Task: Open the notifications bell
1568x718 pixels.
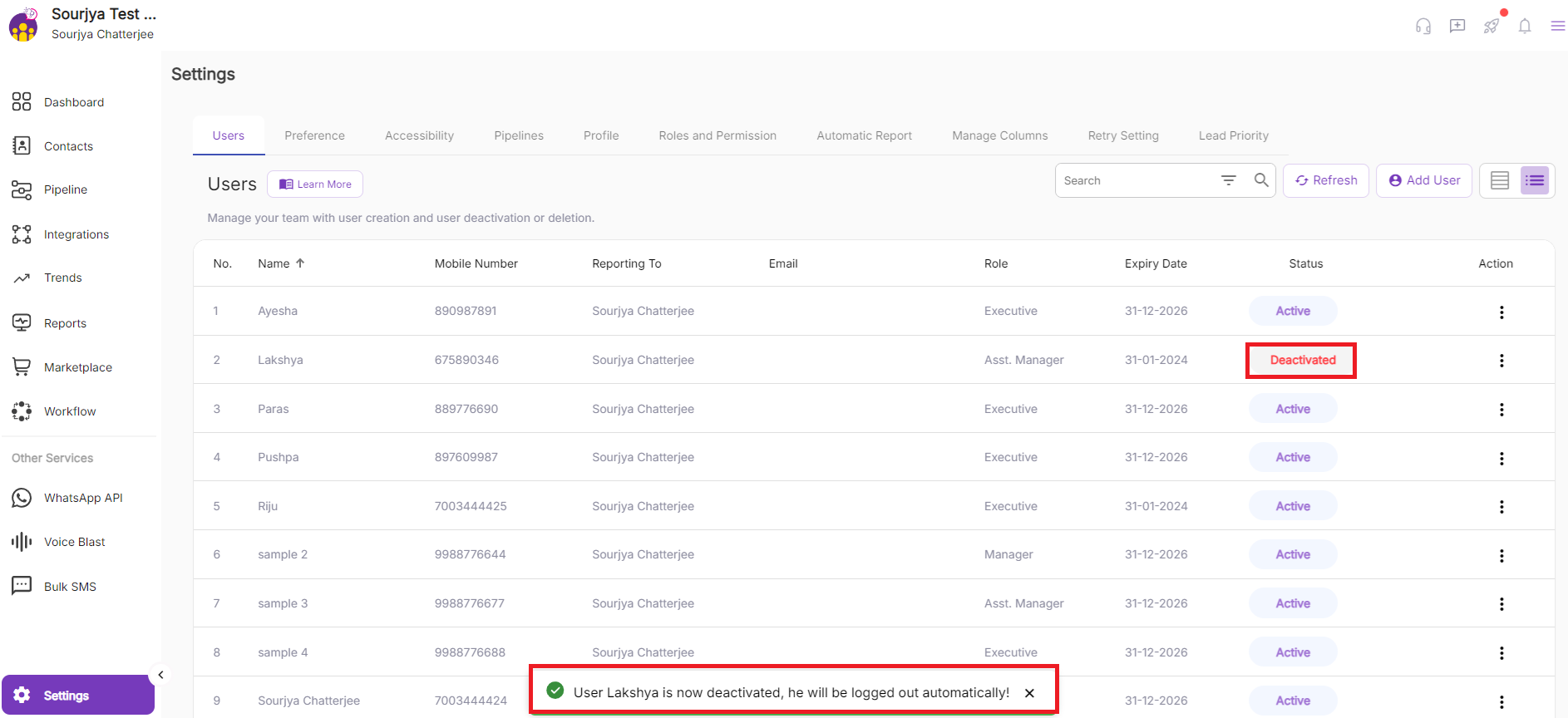Action: tap(1524, 26)
